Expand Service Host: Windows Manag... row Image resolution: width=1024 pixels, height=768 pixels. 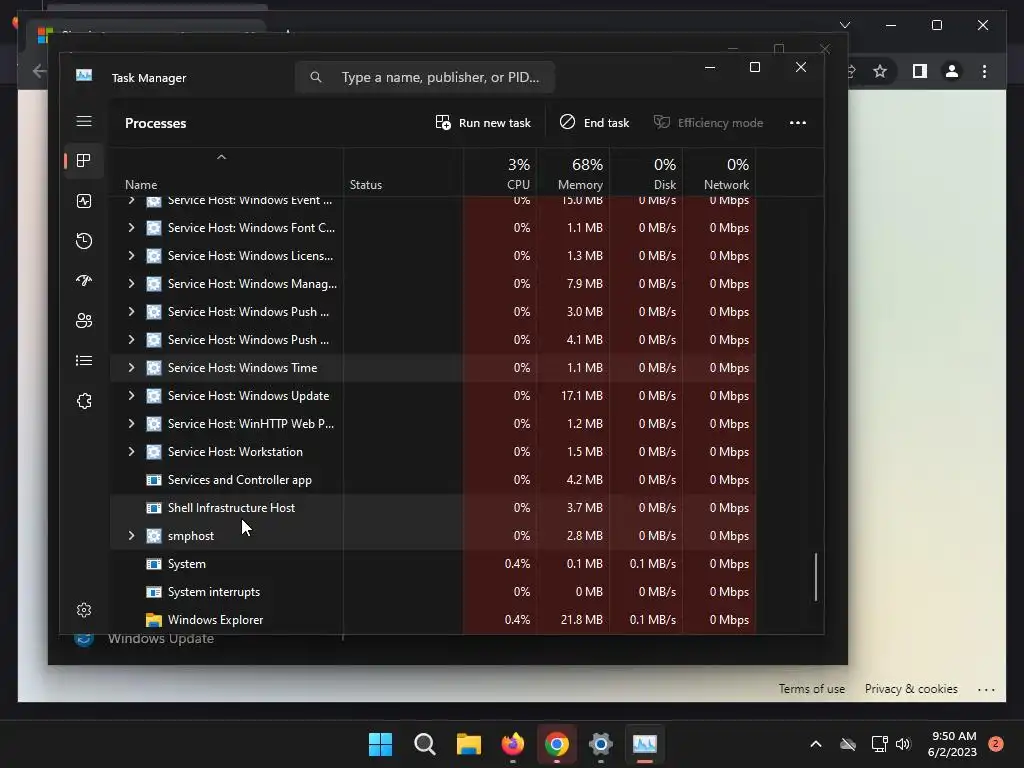131,284
